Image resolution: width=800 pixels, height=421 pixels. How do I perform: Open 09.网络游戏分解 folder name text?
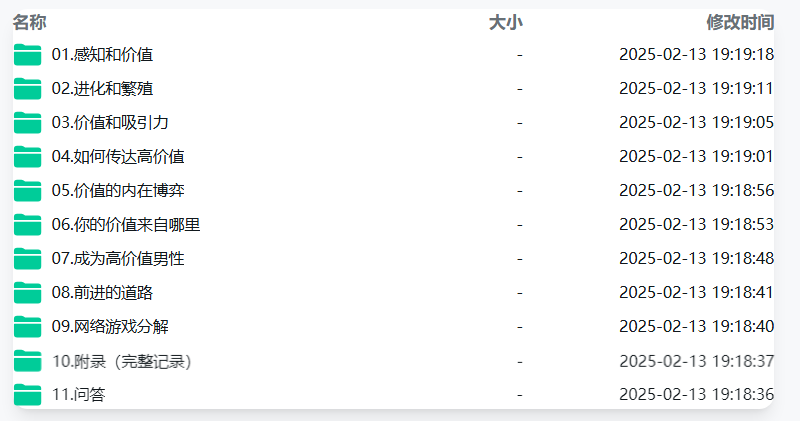coord(110,327)
